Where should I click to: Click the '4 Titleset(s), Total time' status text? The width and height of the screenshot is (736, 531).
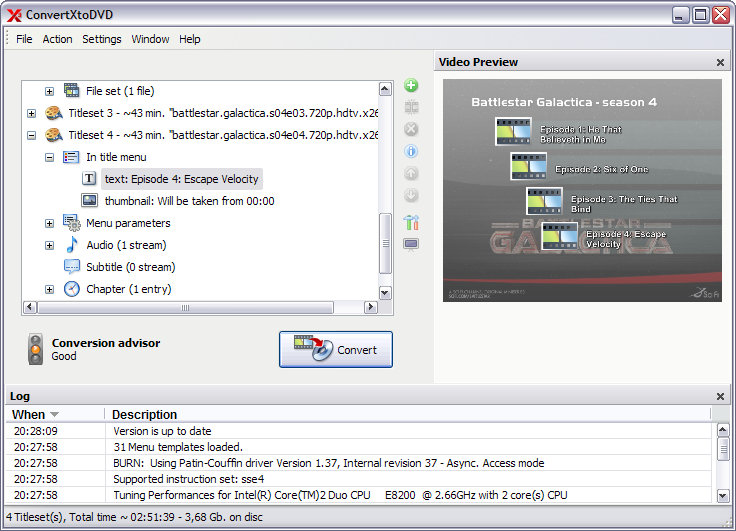click(134, 517)
